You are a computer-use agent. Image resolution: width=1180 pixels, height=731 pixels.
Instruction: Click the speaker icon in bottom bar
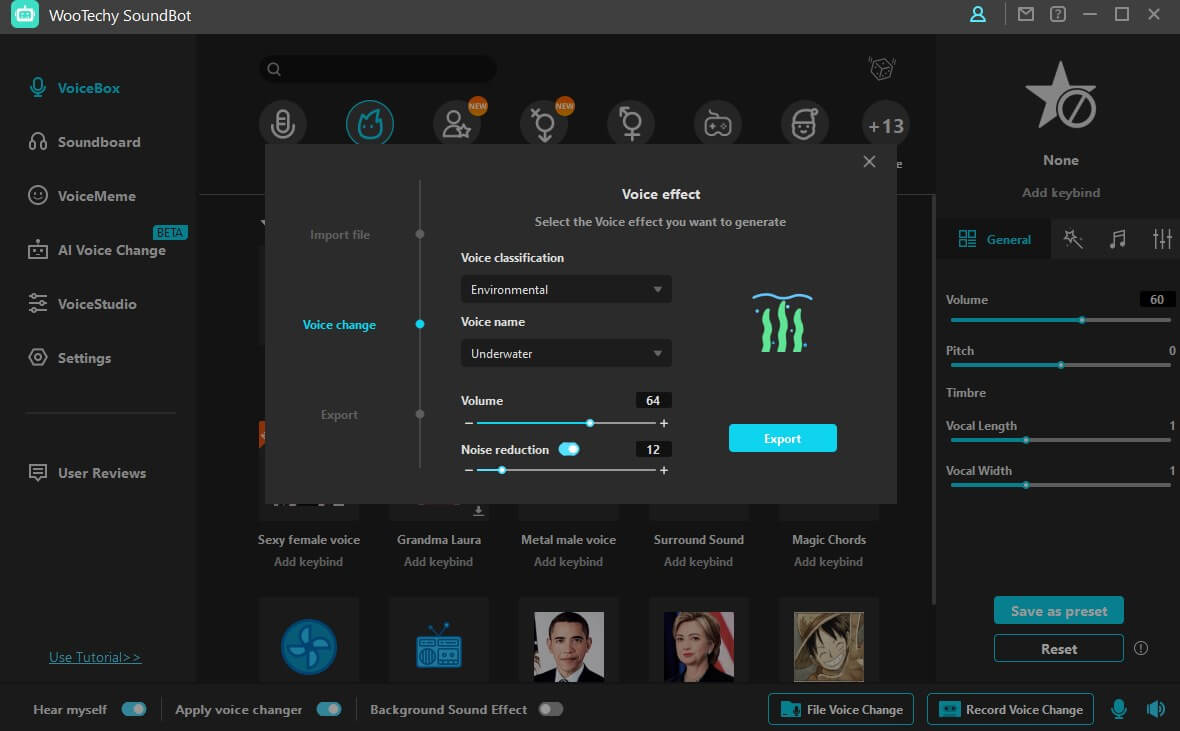(x=1156, y=709)
